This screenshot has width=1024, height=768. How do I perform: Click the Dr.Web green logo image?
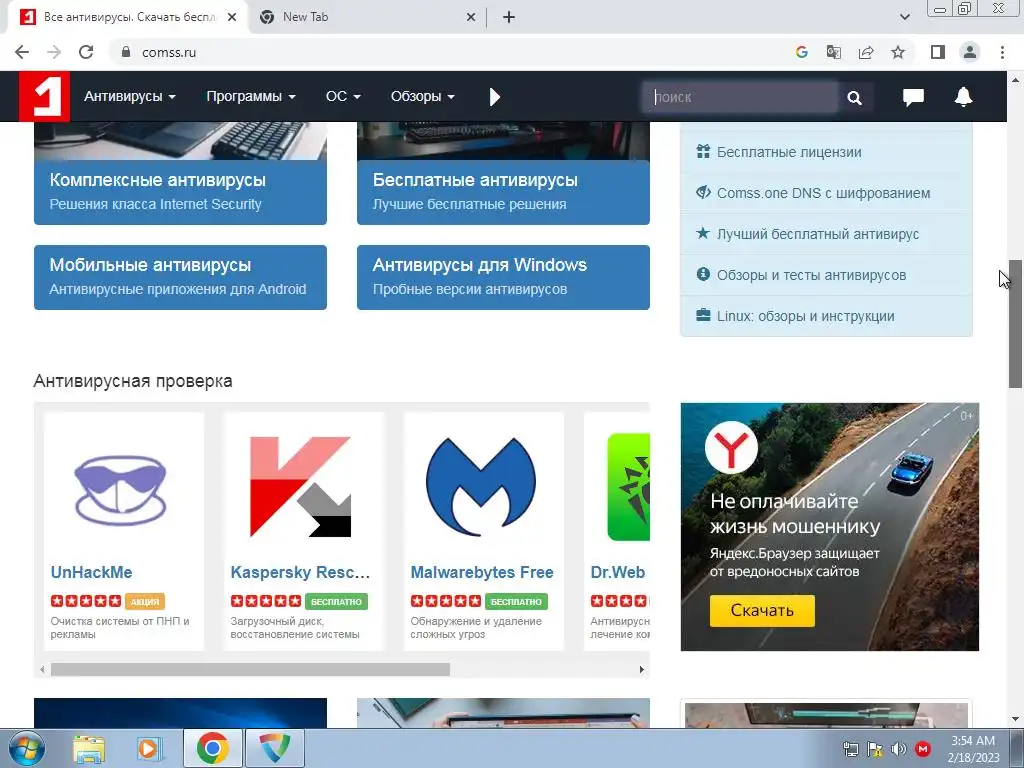tap(628, 487)
